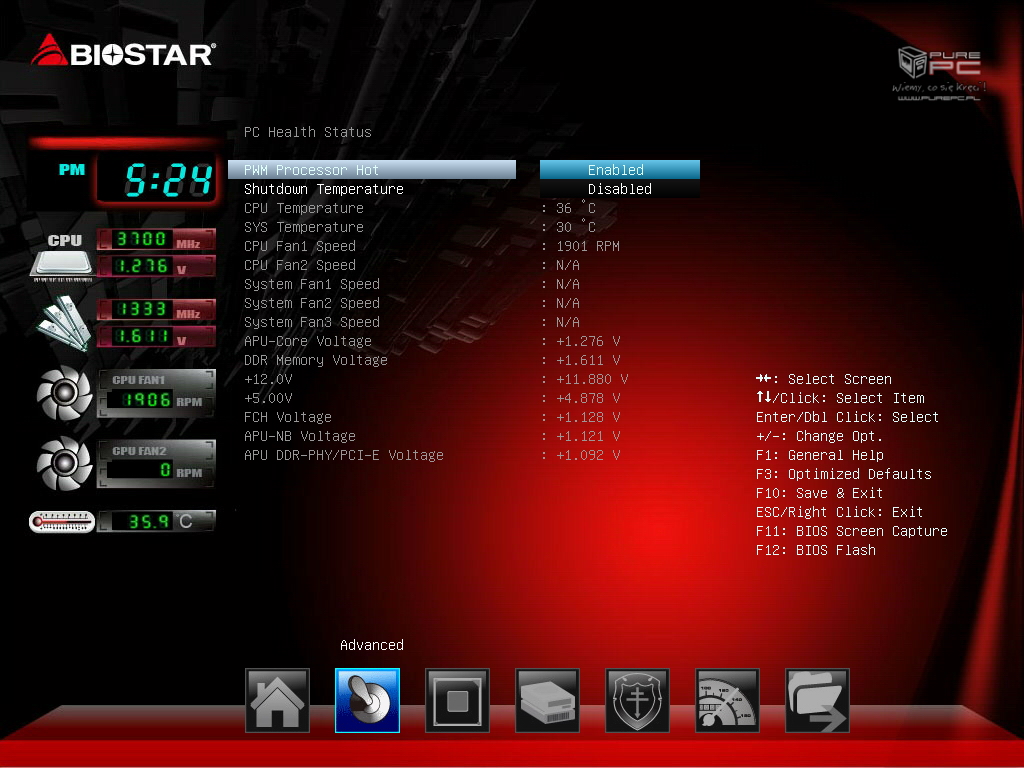The image size is (1024, 768).
Task: Click the F12: BIOS Flash hint
Action: click(816, 550)
